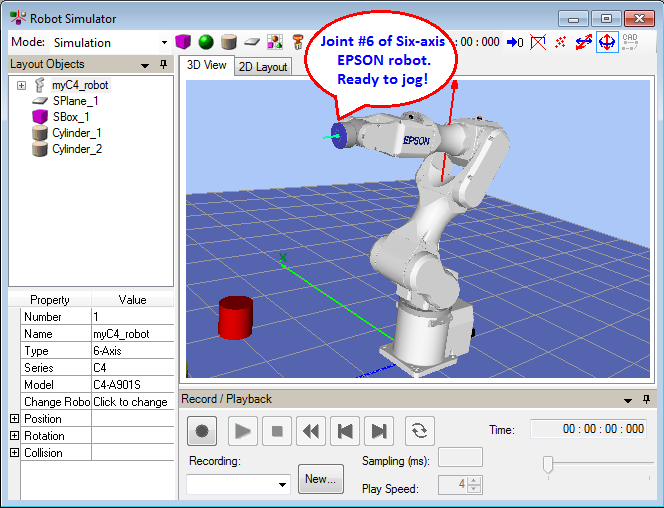Click the Property column header
664x508 pixels.
tap(50, 300)
